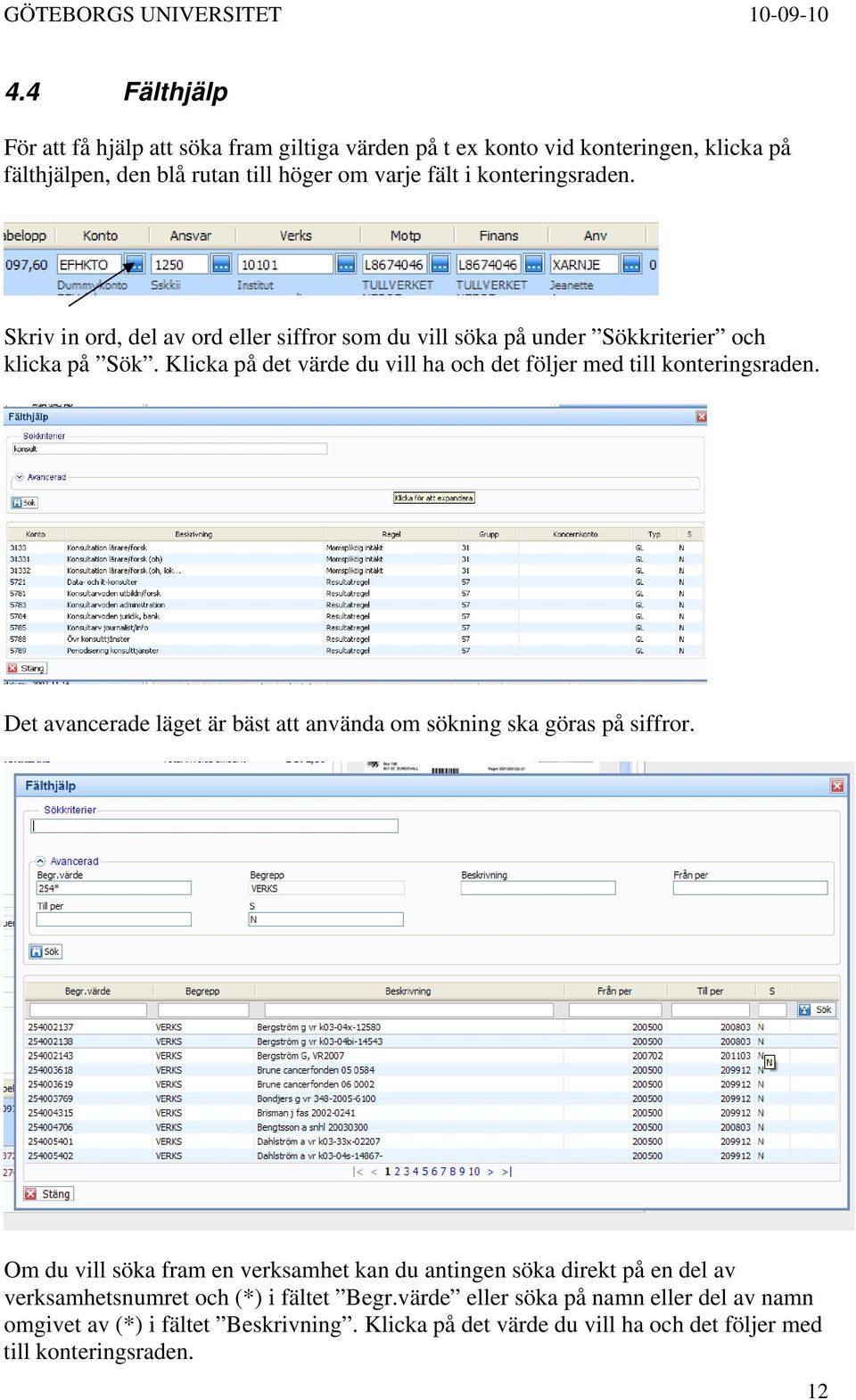The width and height of the screenshot is (856, 1400).
Task: Click empty Sökkriterier field in advanced dialog
Action: 214,826
